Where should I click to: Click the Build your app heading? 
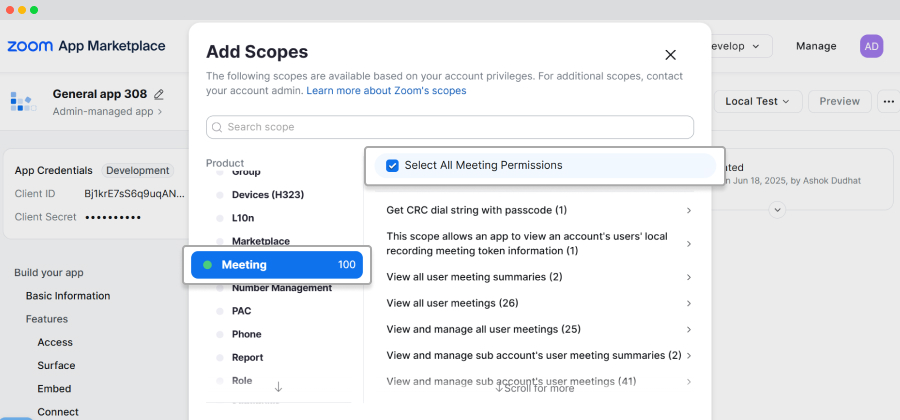(49, 273)
